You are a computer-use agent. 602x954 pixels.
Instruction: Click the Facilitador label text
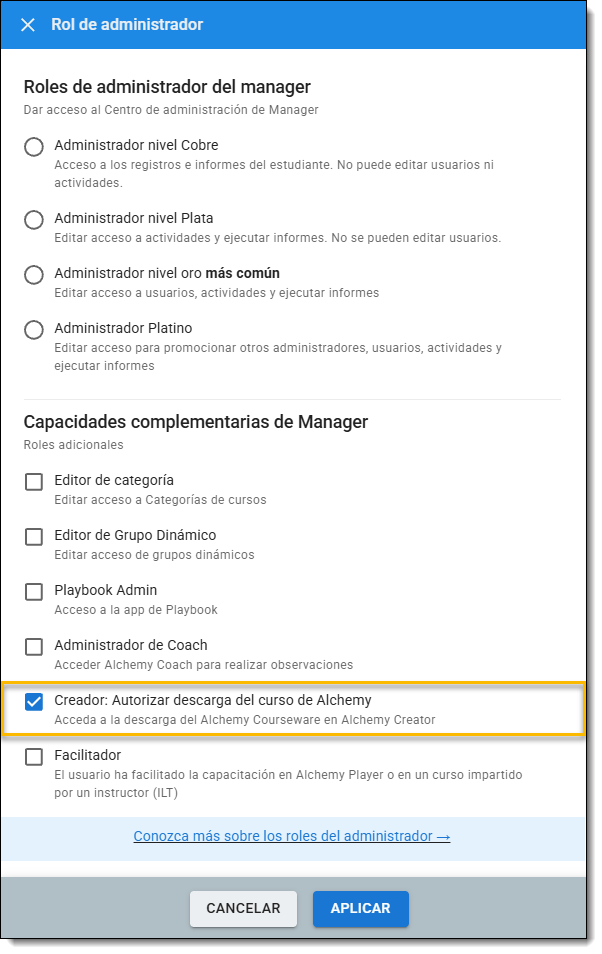[x=87, y=755]
